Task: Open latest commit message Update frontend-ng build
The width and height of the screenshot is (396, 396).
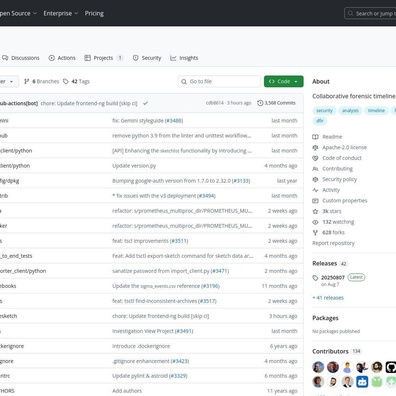Action: click(89, 103)
